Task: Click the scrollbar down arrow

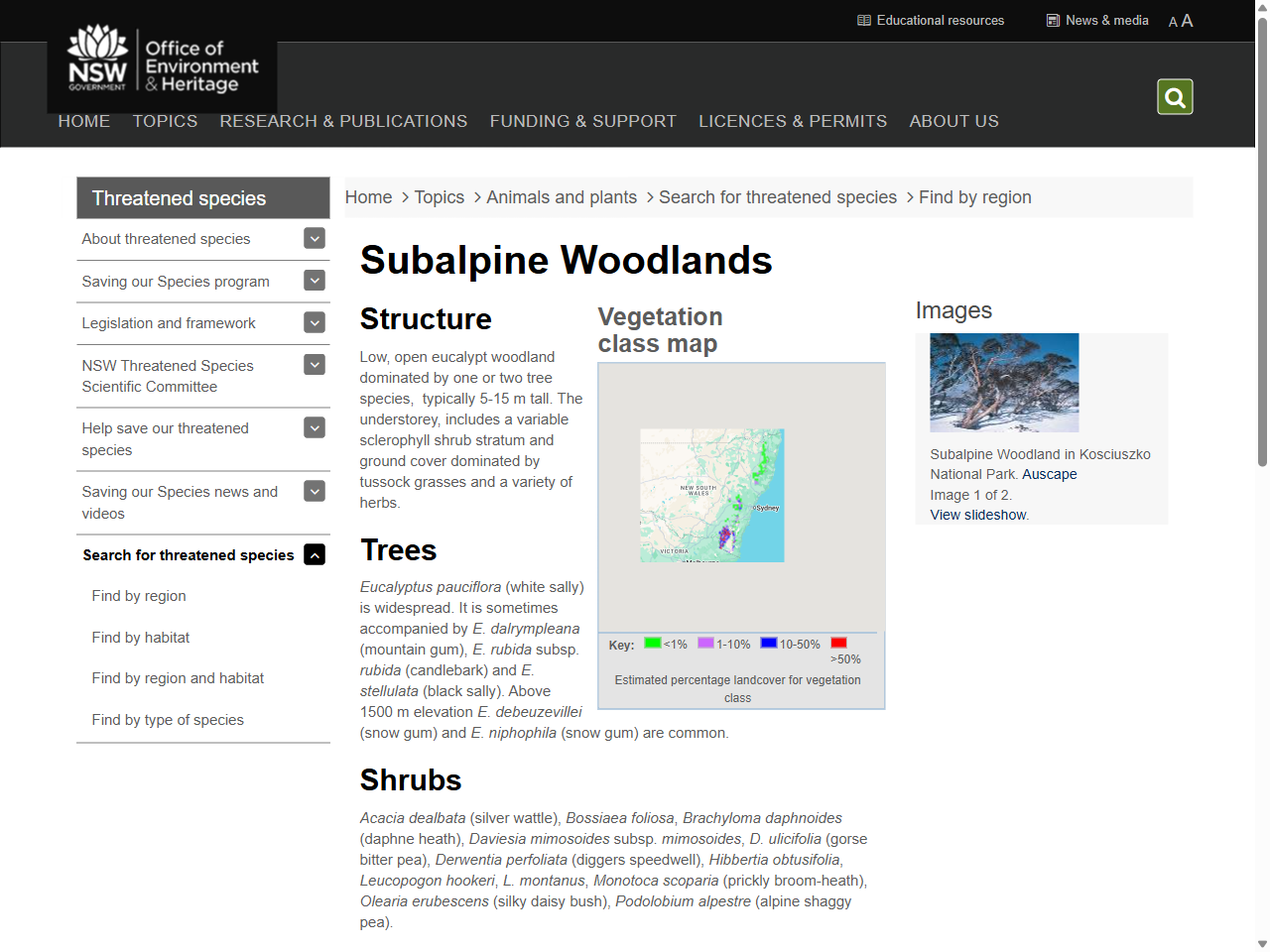Action: click(1262, 943)
